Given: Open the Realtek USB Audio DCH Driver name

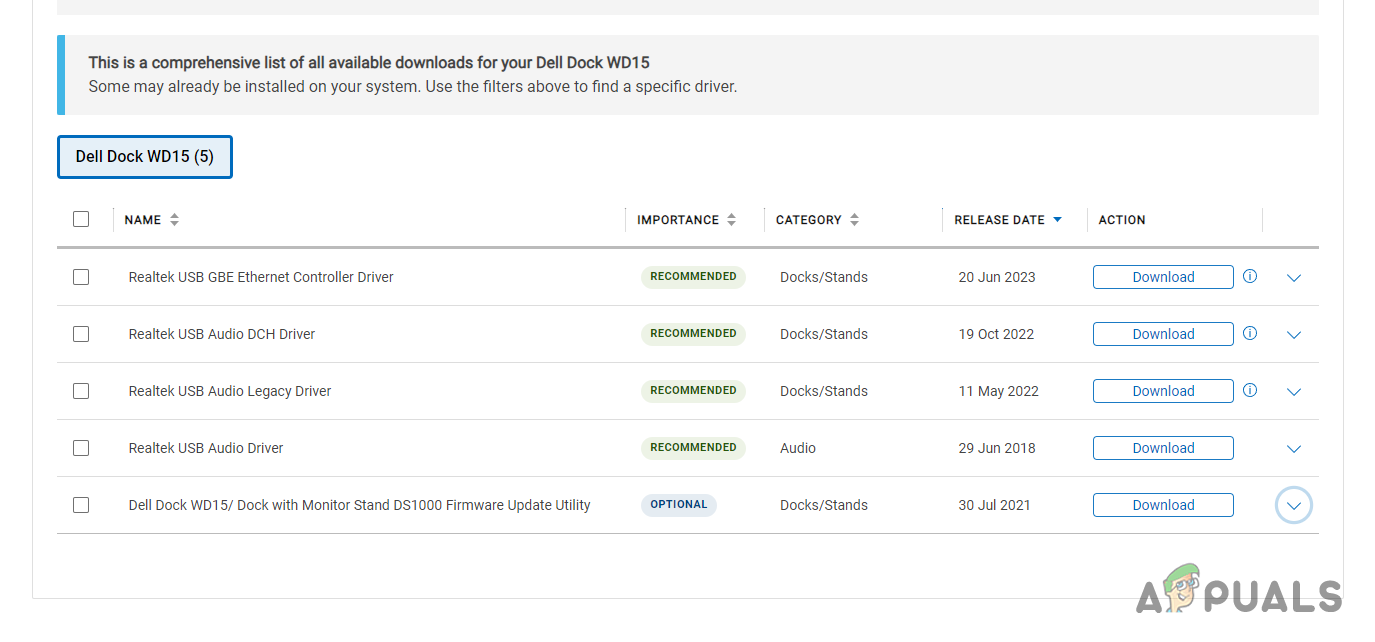Looking at the screenshot, I should pos(222,334).
